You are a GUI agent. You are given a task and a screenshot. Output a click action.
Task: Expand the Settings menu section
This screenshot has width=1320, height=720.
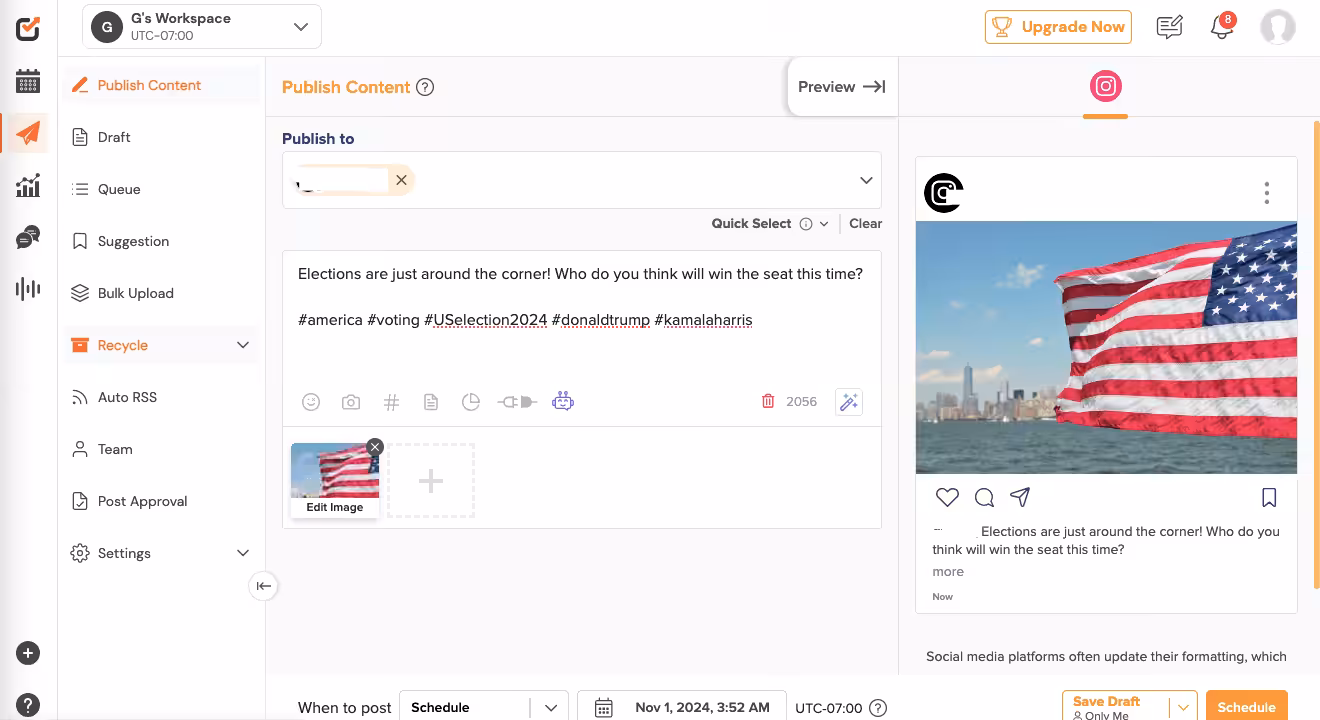pos(242,553)
